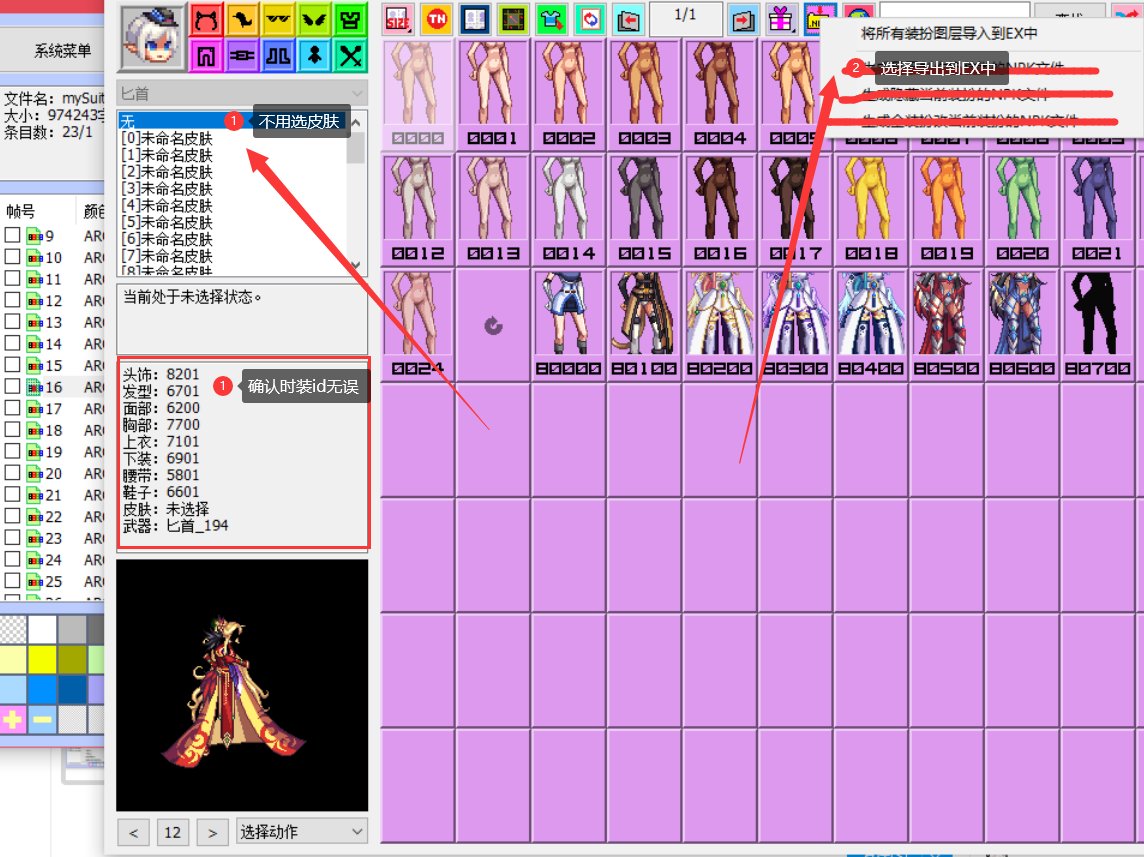Click the pink plus palette button
Image resolution: width=1144 pixels, height=857 pixels.
point(12,720)
